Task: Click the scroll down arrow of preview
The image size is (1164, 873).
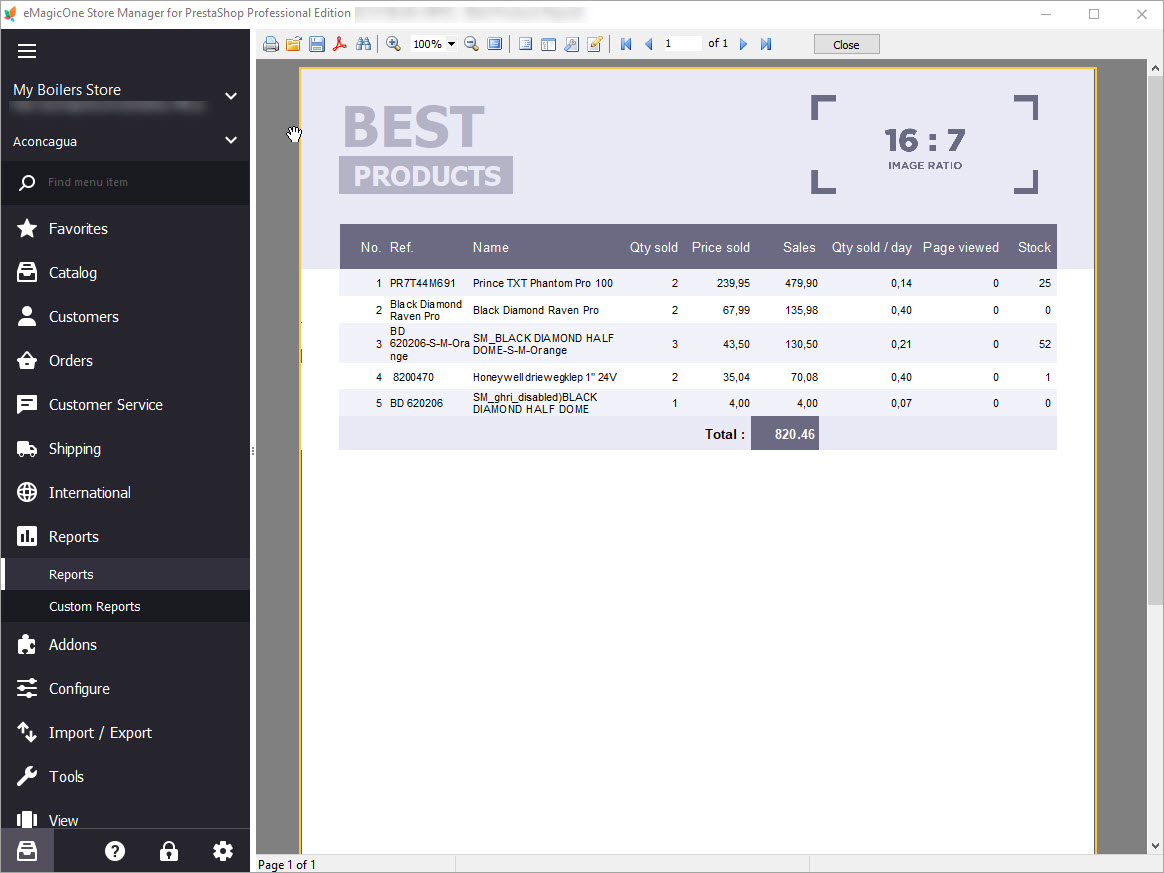Action: [1155, 845]
